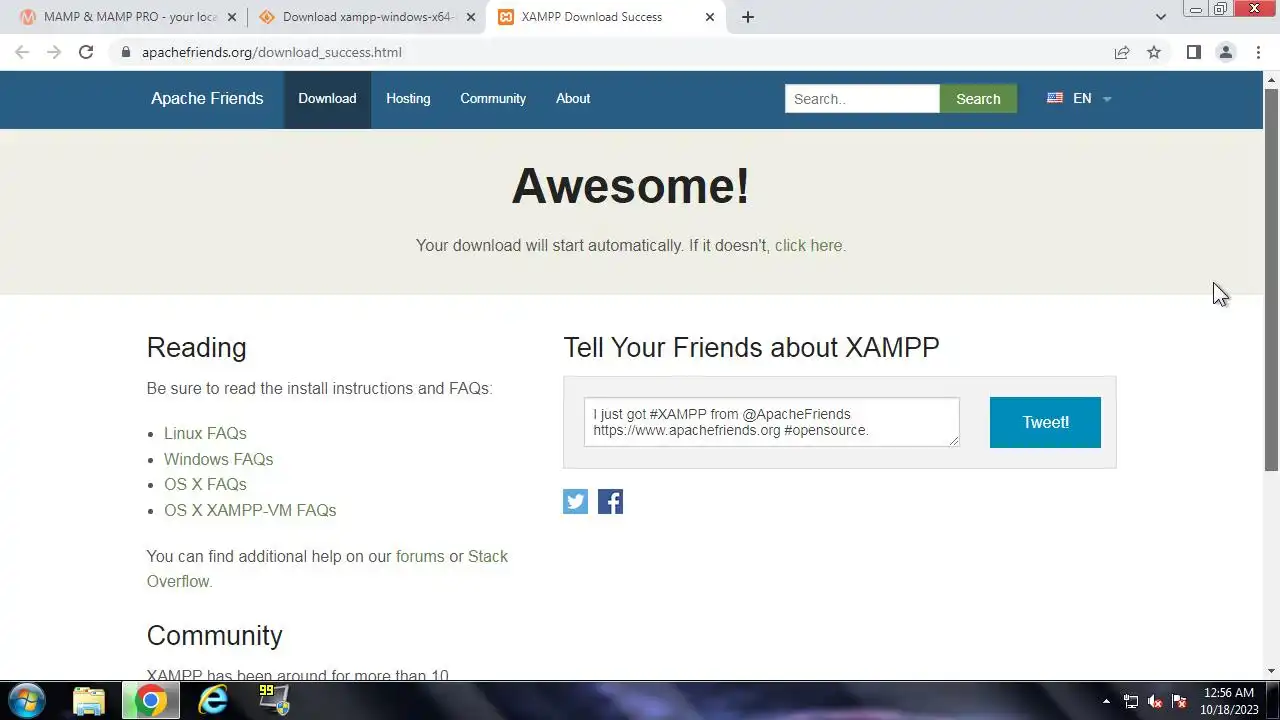Click the green Search button
The height and width of the screenshot is (720, 1280).
point(978,98)
